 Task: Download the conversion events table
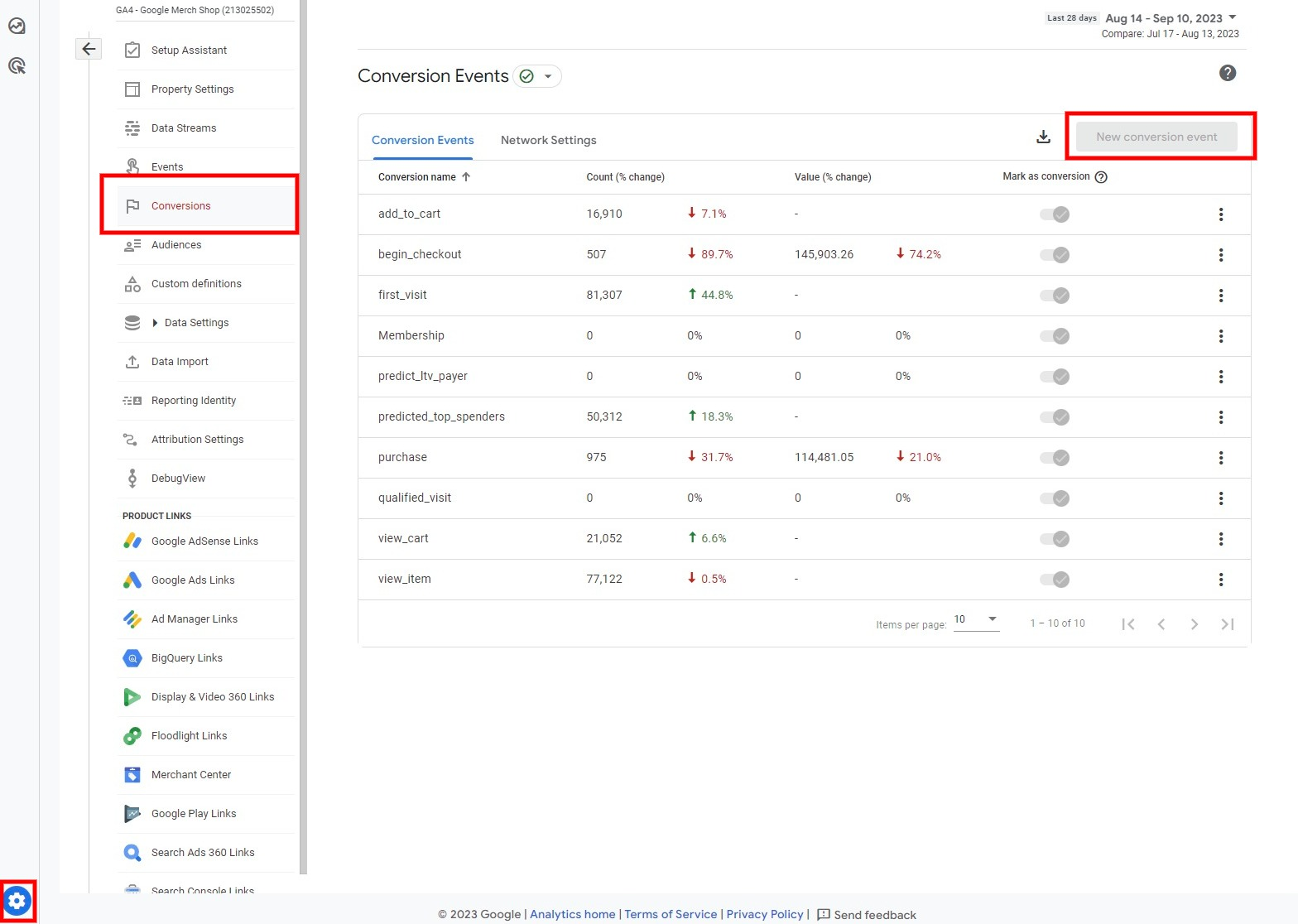point(1043,137)
